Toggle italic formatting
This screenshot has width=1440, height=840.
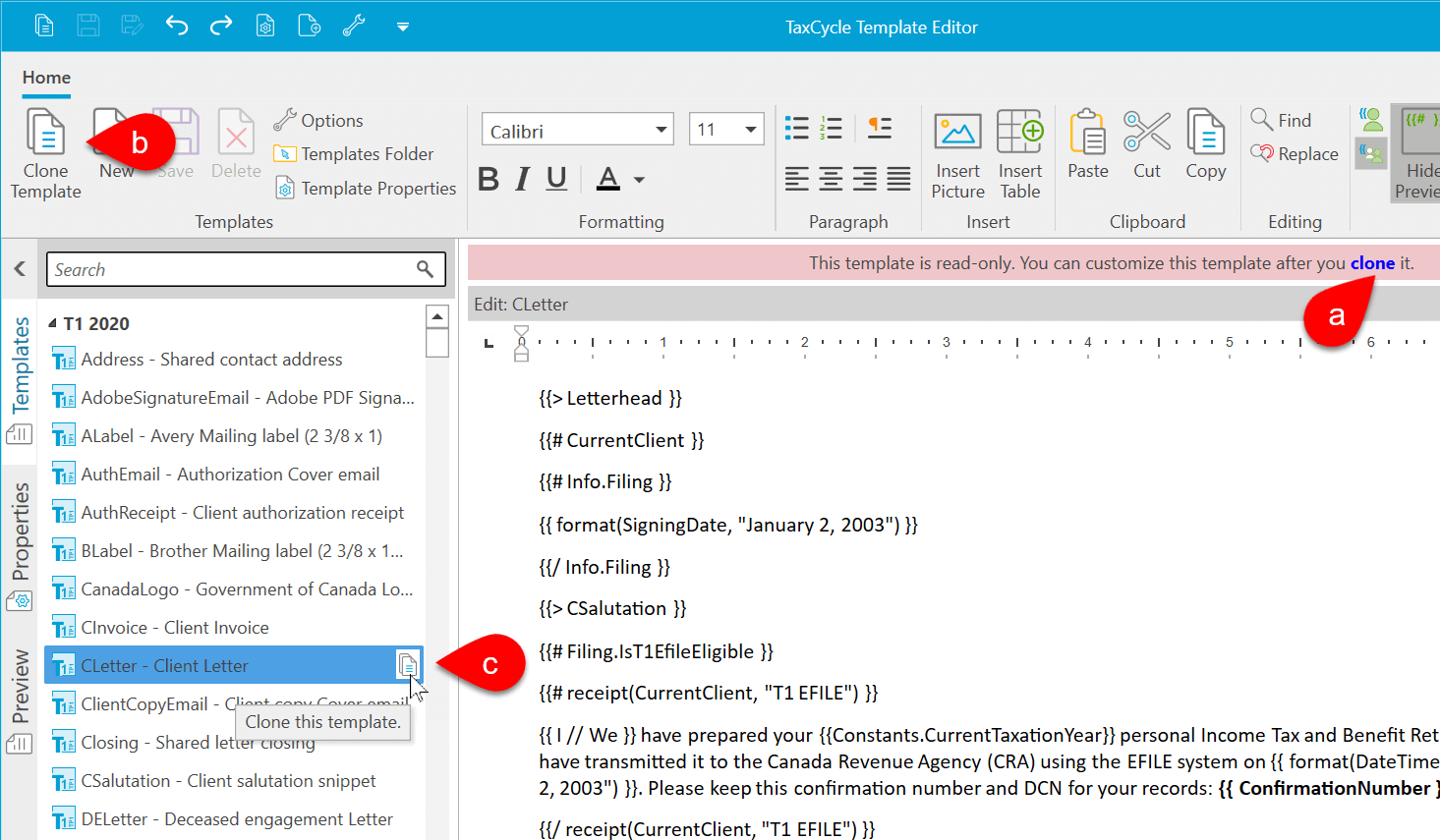pos(523,179)
